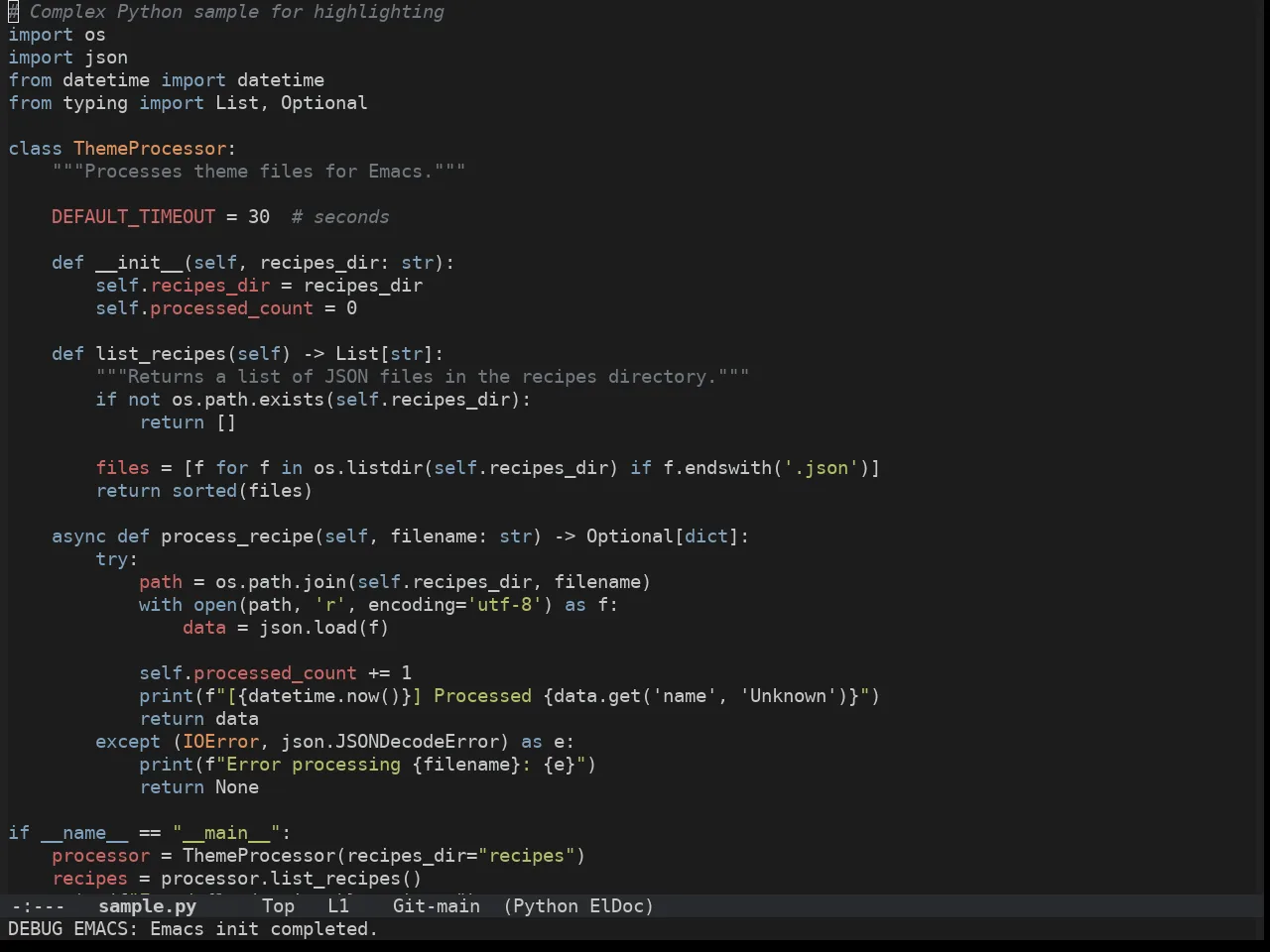Viewport: 1270px width, 952px height.
Task: Click the __init__ method name
Action: click(x=139, y=263)
